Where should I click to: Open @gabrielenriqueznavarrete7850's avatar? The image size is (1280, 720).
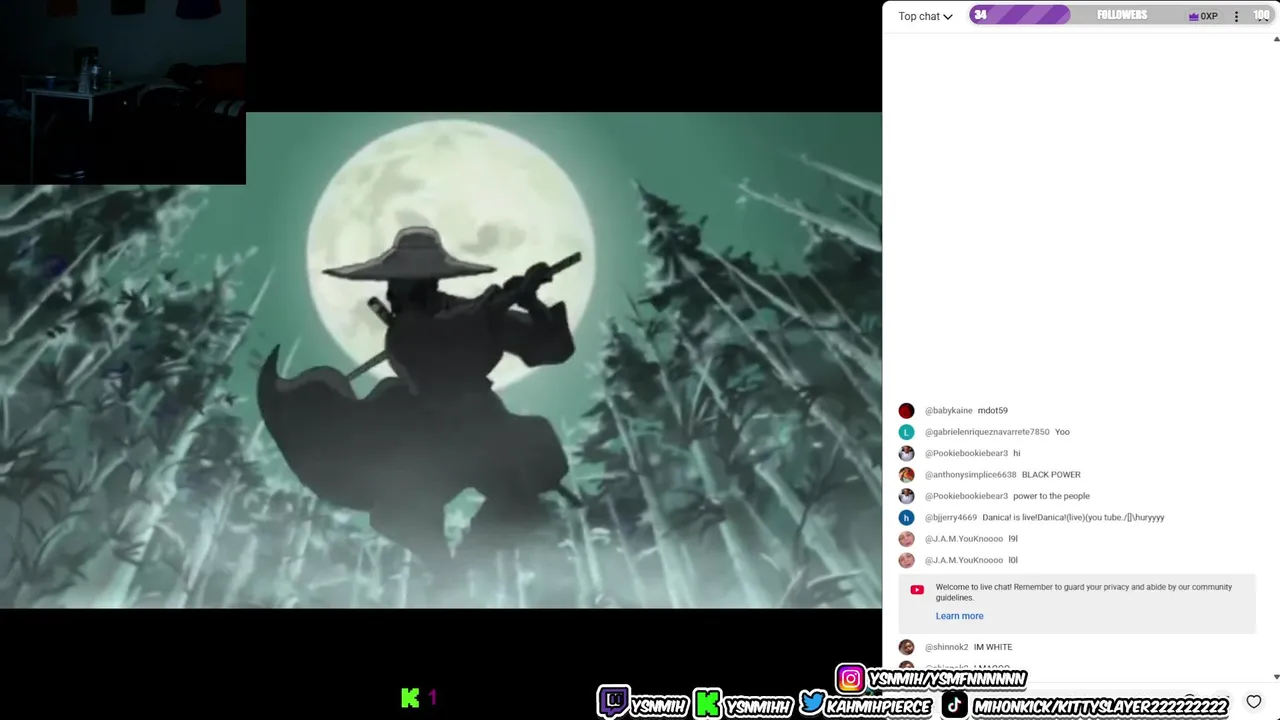click(906, 432)
